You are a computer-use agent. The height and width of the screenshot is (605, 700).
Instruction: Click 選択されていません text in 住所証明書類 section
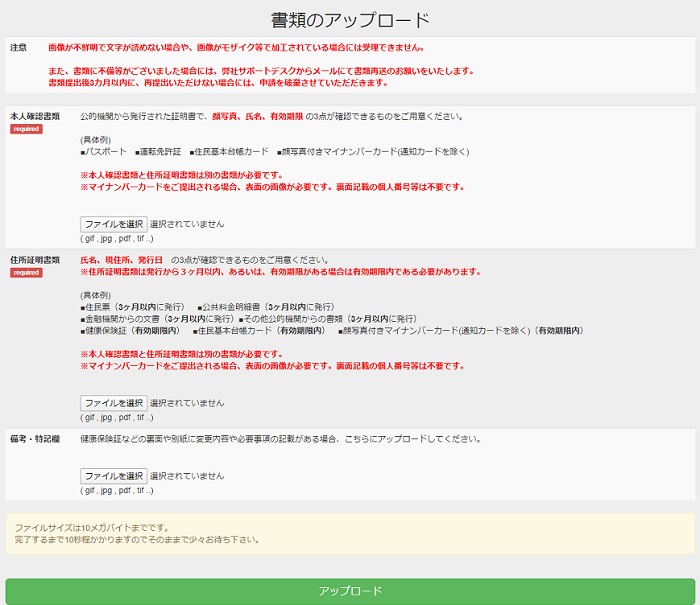coord(187,403)
